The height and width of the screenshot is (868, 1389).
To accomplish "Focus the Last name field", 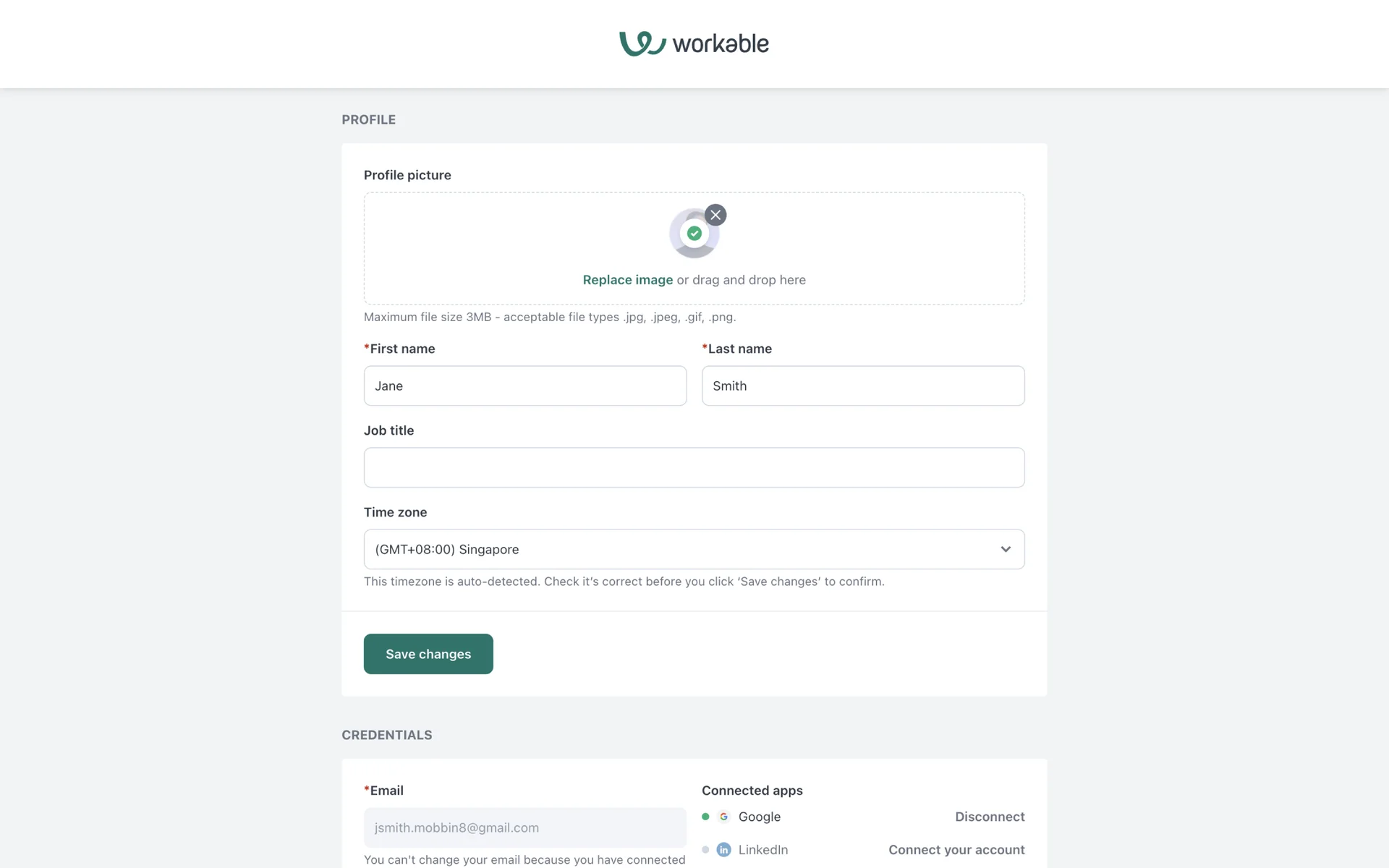I will [862, 386].
